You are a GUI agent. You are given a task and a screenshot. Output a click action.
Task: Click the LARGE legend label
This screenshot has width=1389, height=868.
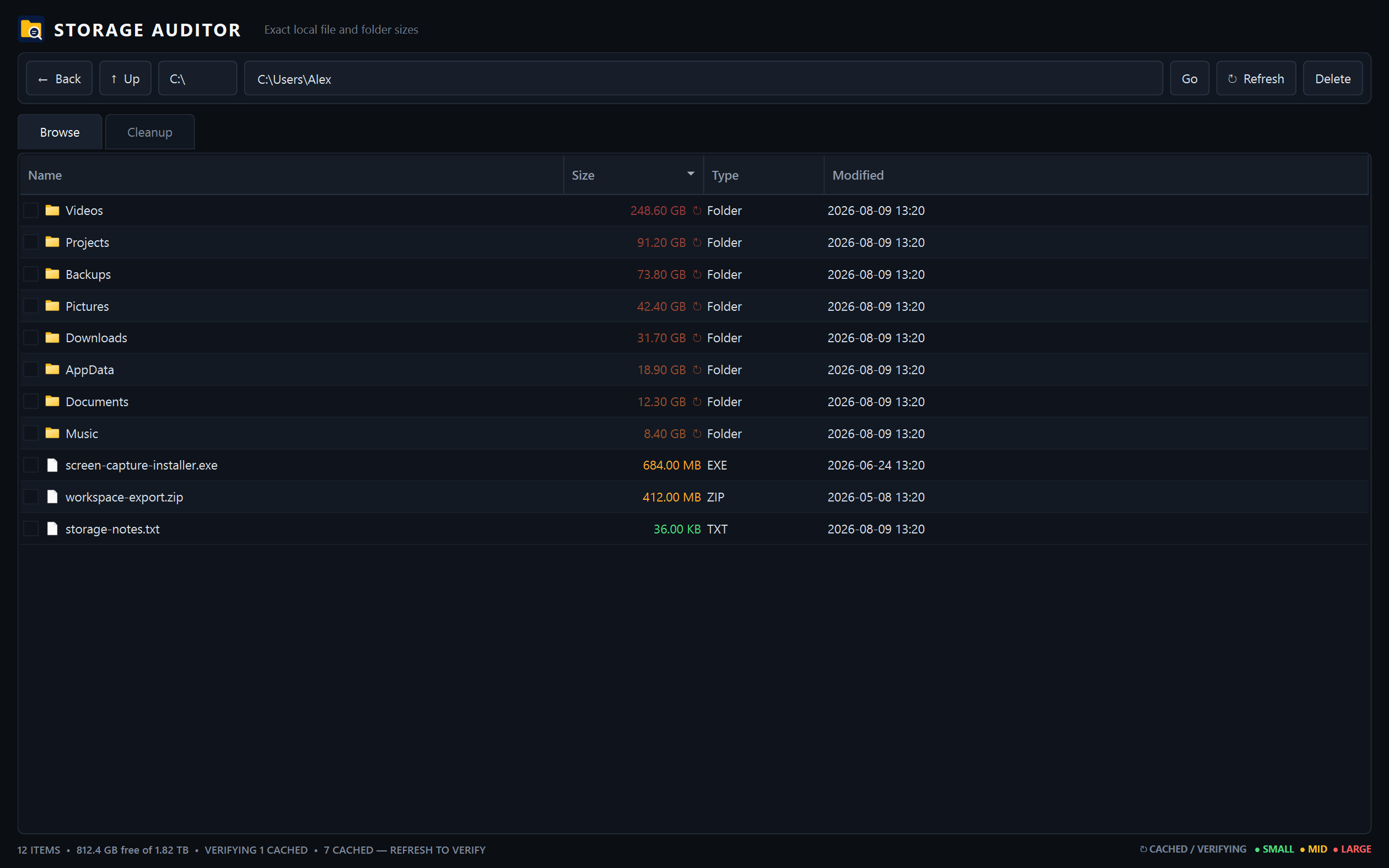(1356, 849)
